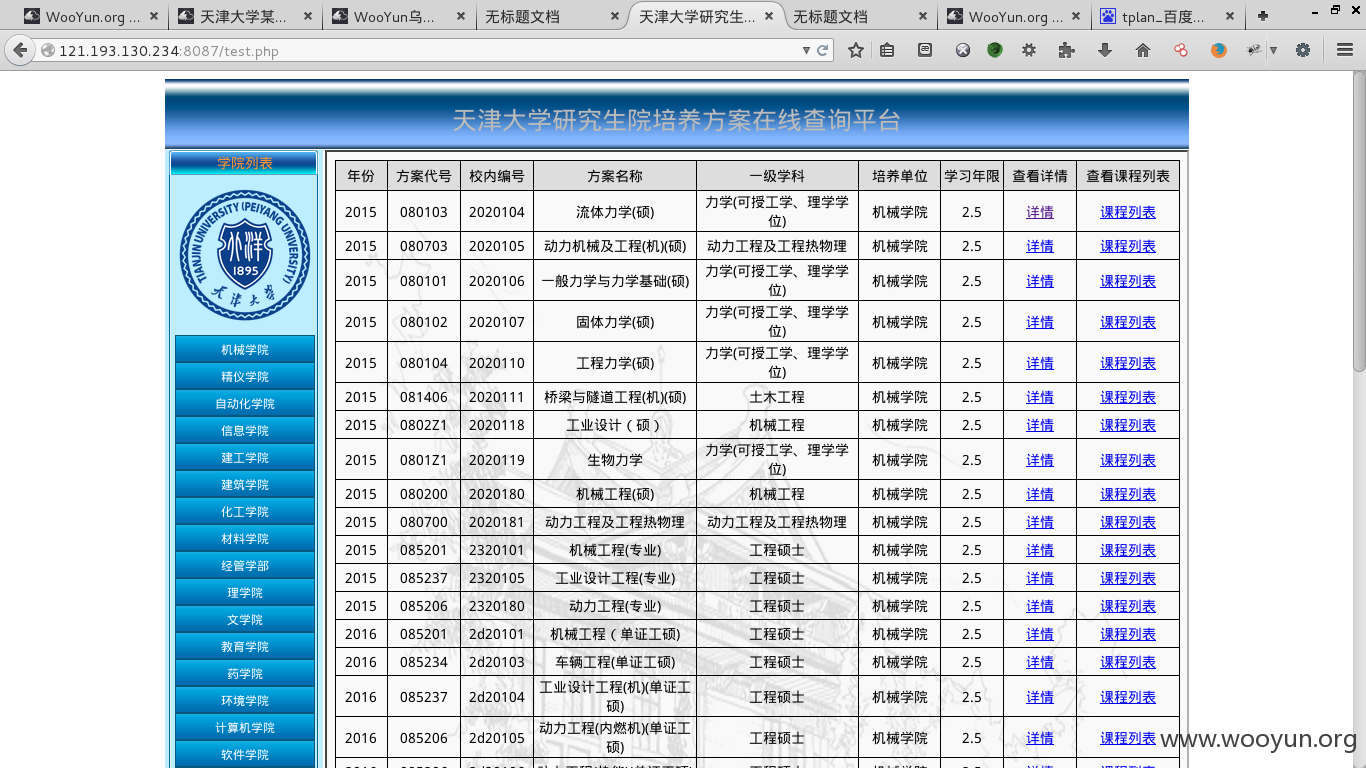Open 课程列表 for 流体力学(硕)
Viewport: 1366px width, 768px height.
pyautogui.click(x=1128, y=212)
